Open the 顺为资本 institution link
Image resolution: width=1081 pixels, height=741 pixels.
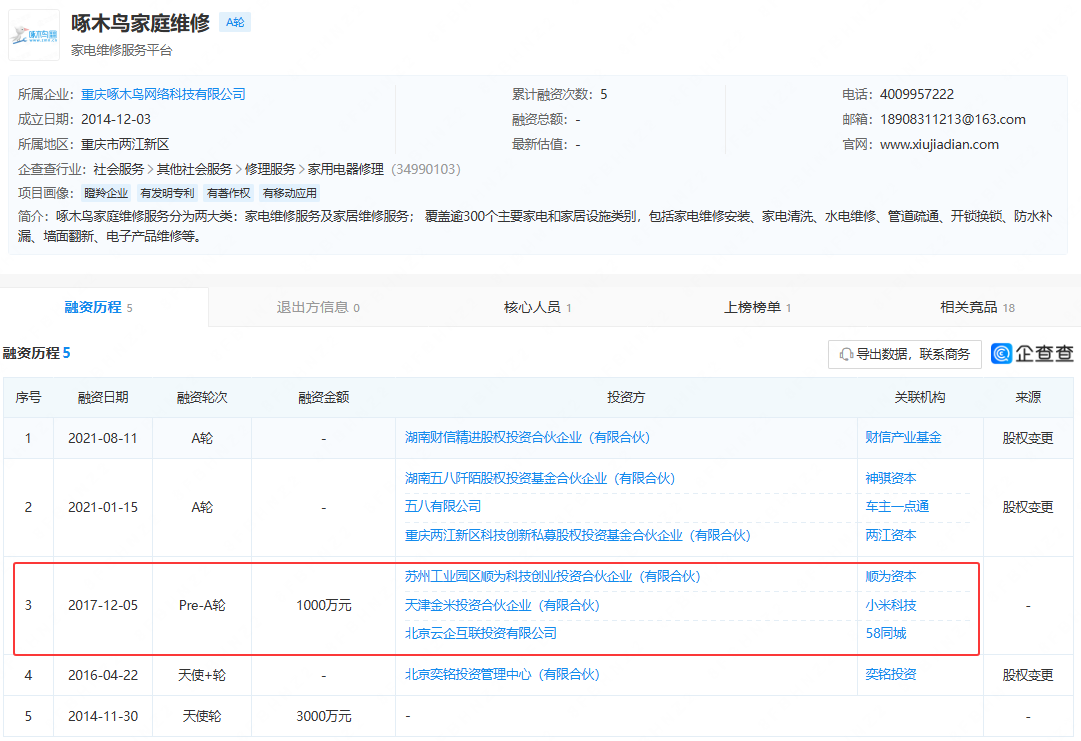pyautogui.click(x=891, y=576)
